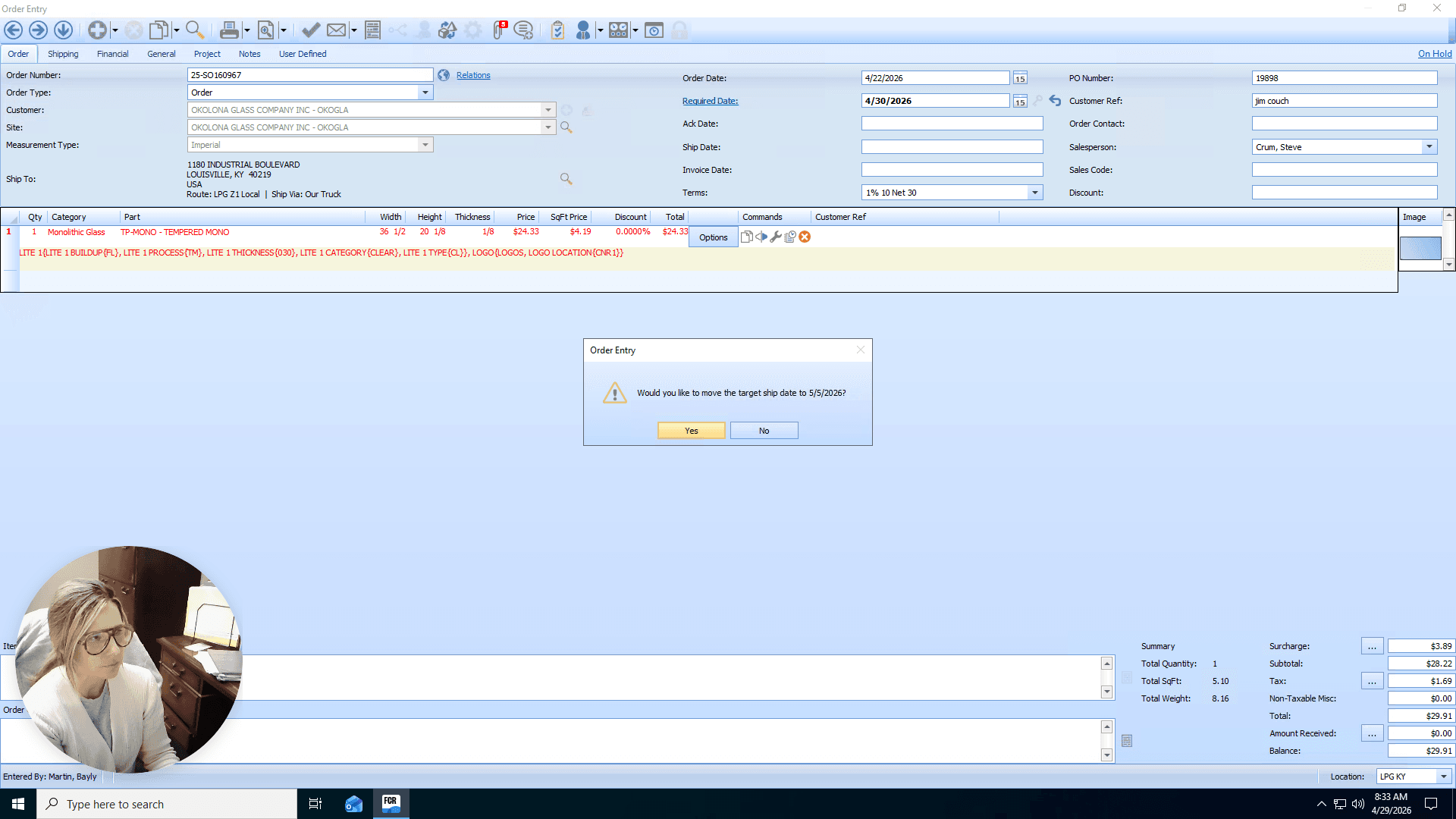Image resolution: width=1456 pixels, height=819 pixels.
Task: Click the line image thumbnail swatch
Action: point(1420,248)
